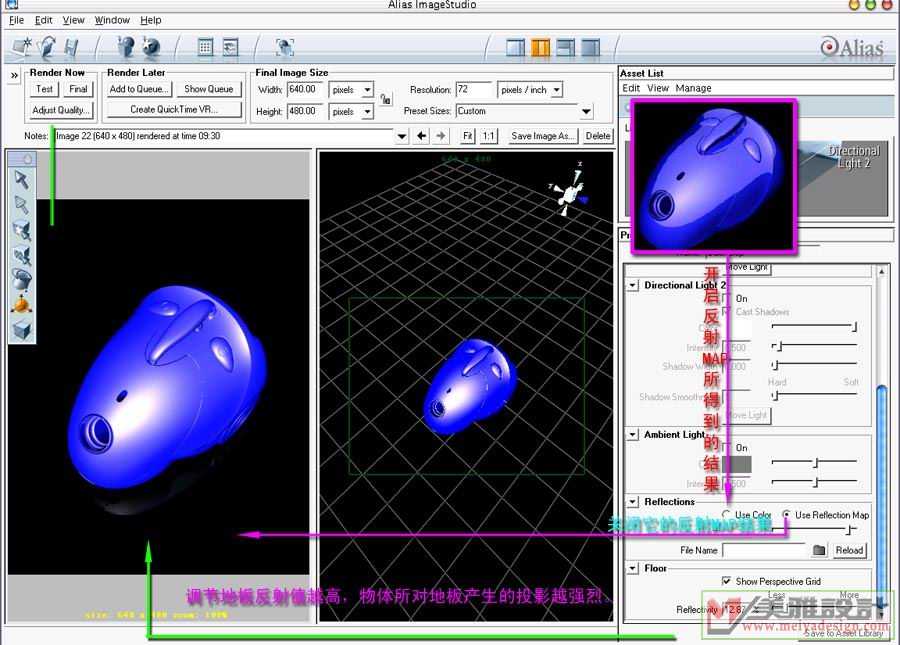
Task: Open the Edit menu in the main menu bar
Action: 44,20
